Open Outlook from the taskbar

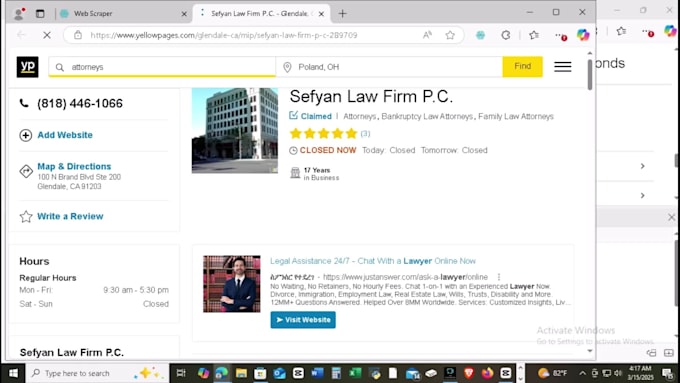(279, 373)
